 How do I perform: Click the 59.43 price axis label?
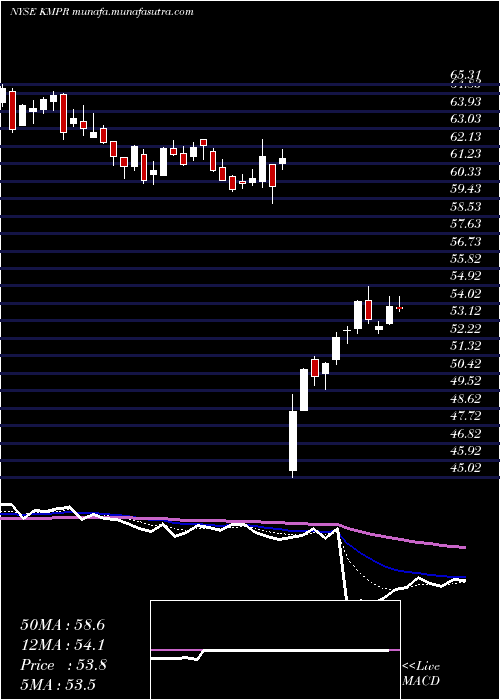tap(465, 189)
